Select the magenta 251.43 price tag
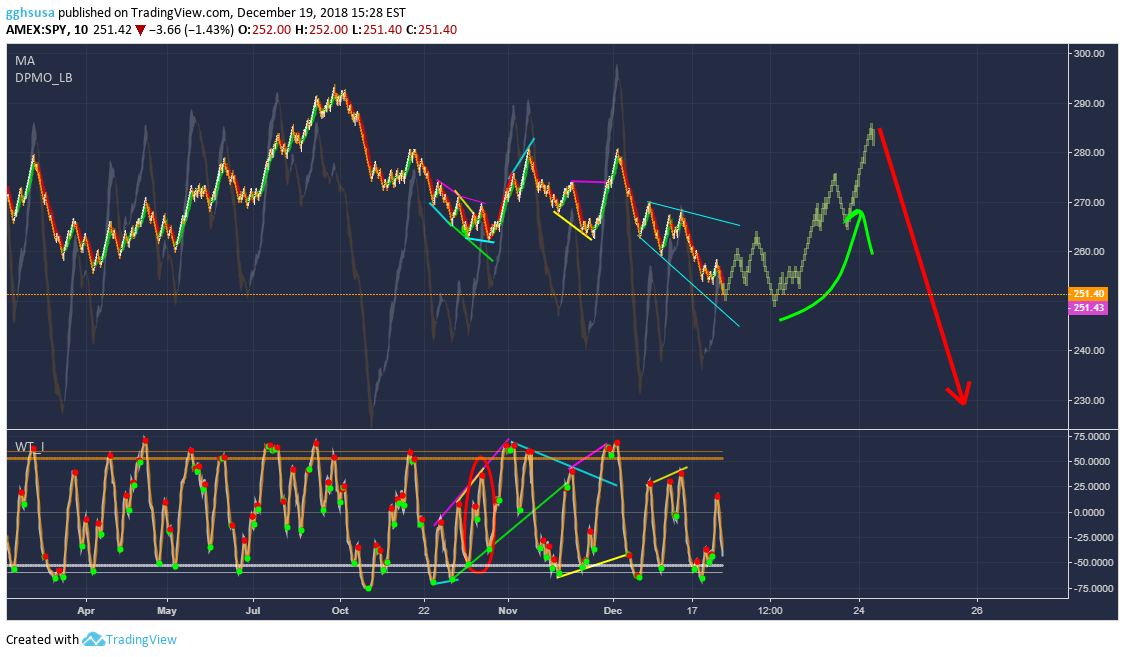The width and height of the screenshot is (1125, 657). coord(1088,308)
